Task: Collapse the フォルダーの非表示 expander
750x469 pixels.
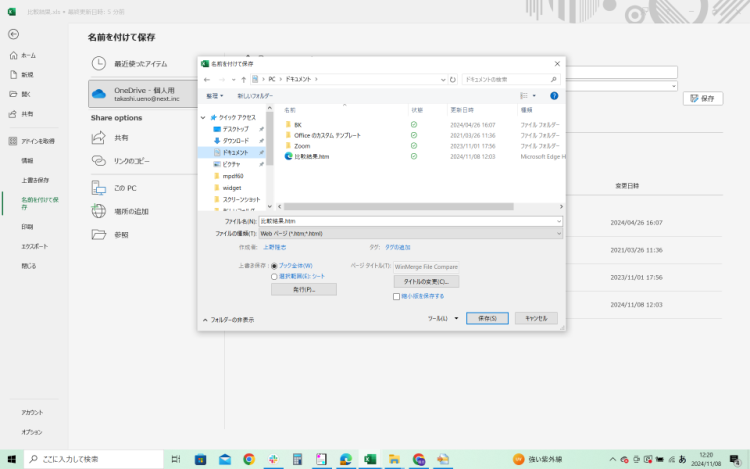Action: [x=205, y=320]
